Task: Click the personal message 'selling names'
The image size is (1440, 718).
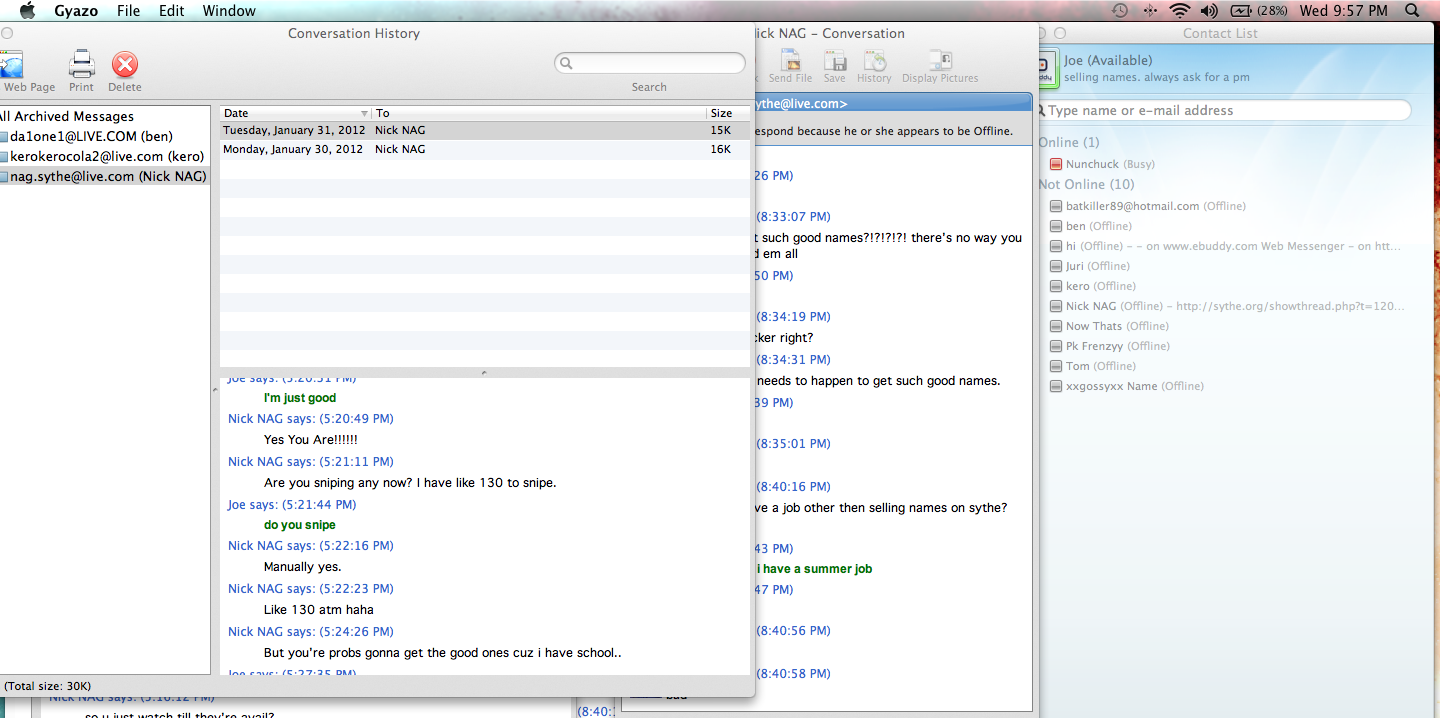Action: click(x=1157, y=77)
